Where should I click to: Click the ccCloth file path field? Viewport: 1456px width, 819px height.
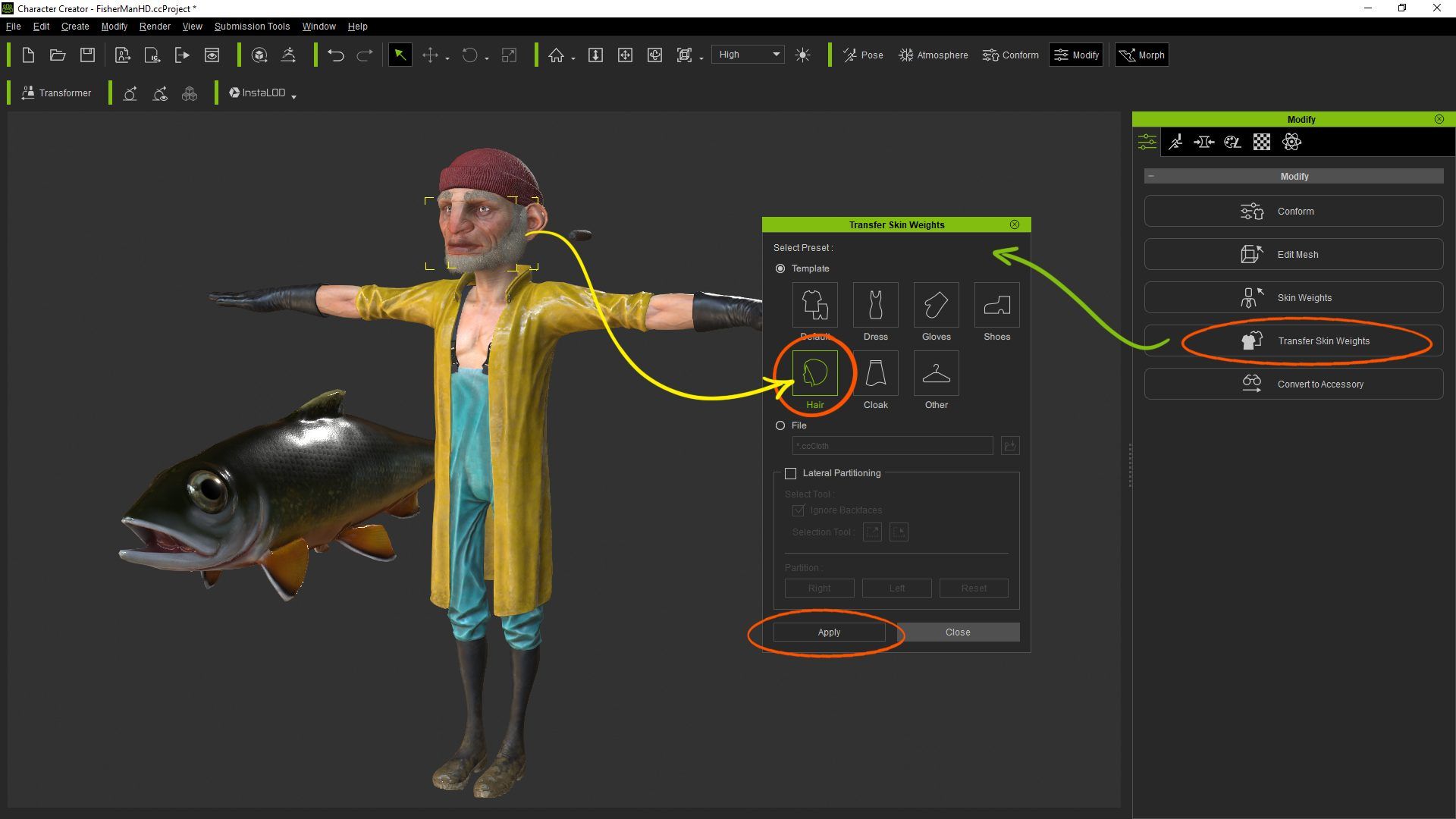(x=892, y=446)
